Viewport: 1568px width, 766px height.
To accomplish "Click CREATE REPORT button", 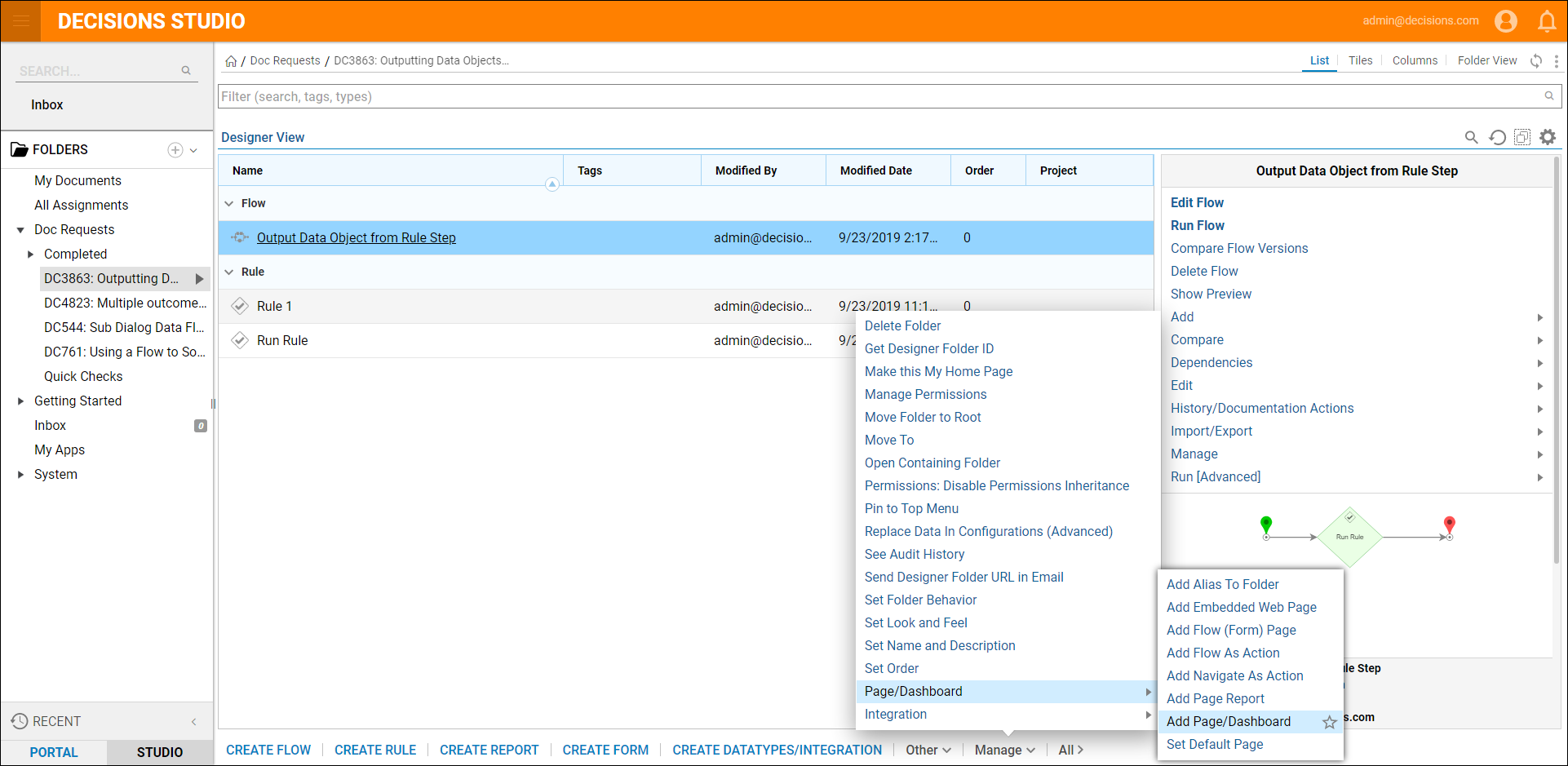I will coord(489,750).
